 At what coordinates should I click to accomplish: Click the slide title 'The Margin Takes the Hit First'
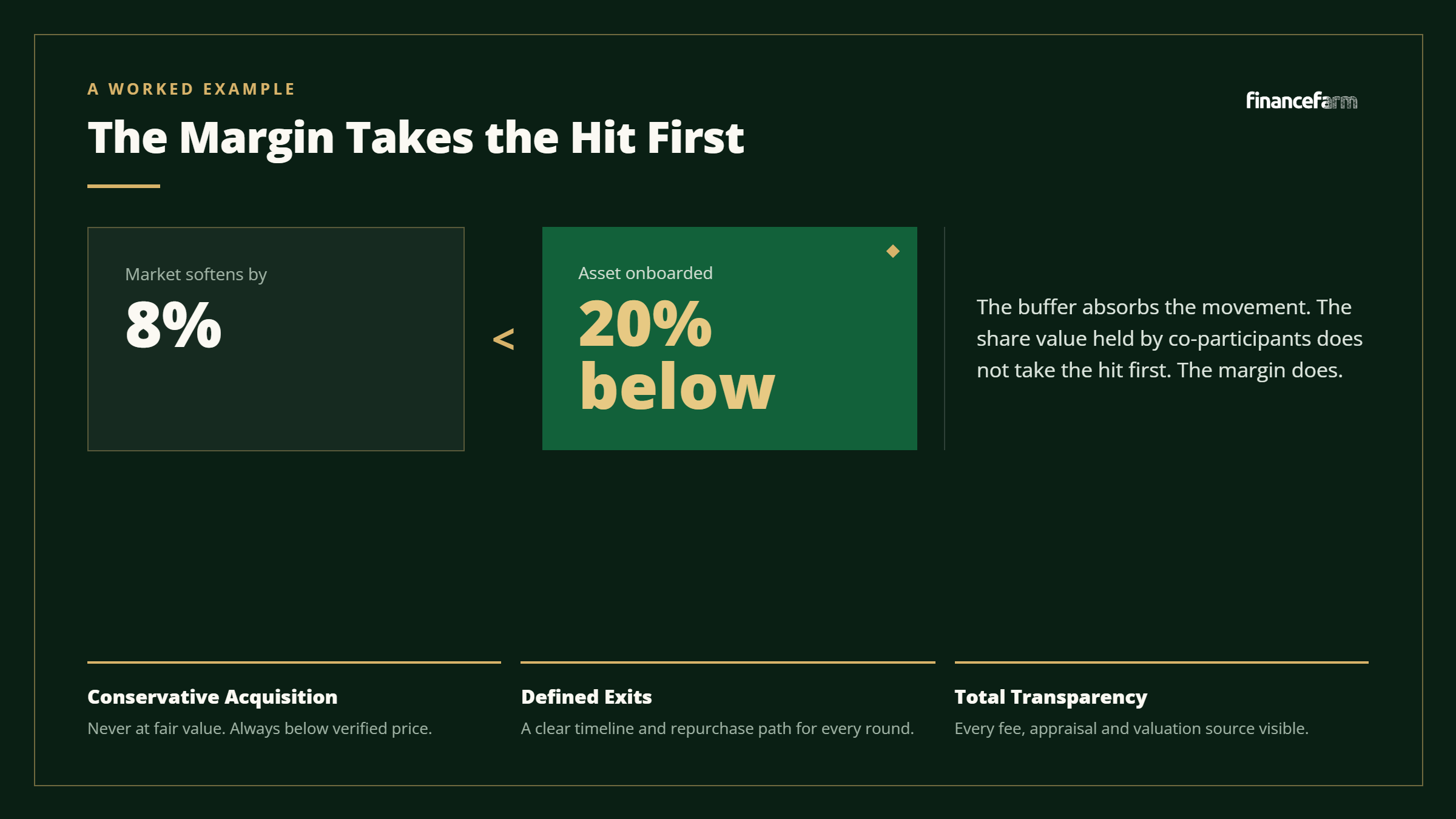pyautogui.click(x=416, y=138)
